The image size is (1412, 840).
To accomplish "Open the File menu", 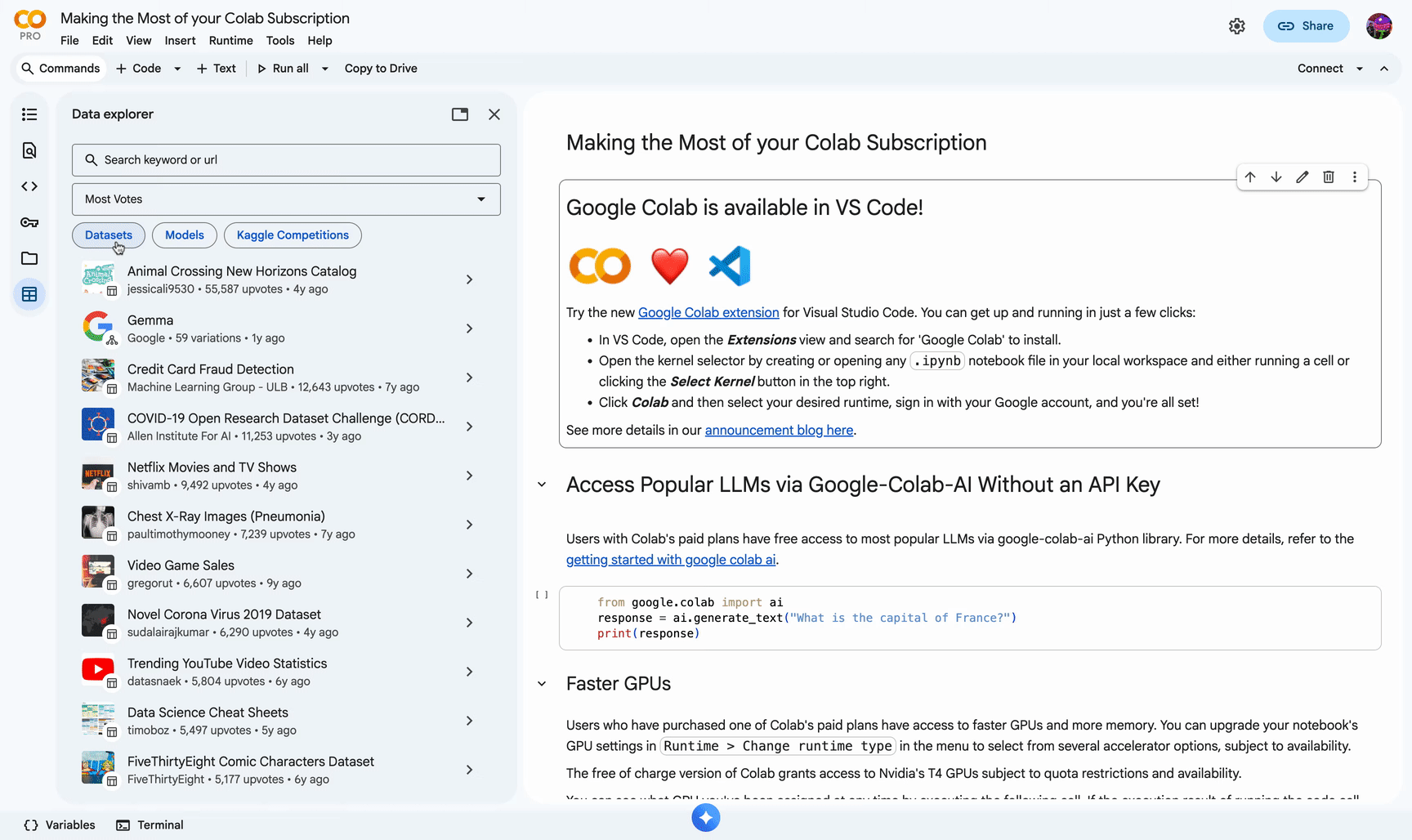I will coord(69,41).
